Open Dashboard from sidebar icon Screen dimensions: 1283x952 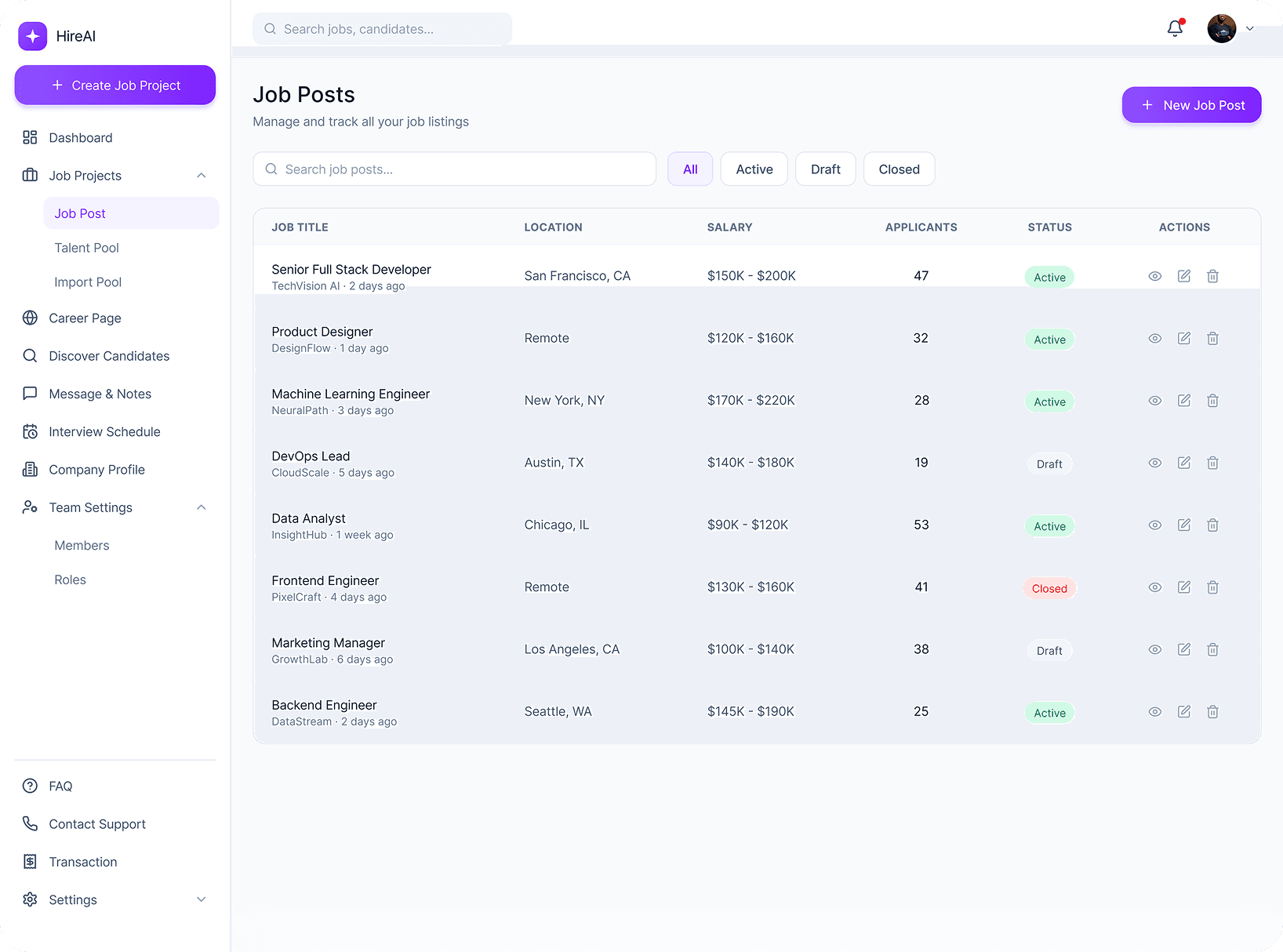30,138
